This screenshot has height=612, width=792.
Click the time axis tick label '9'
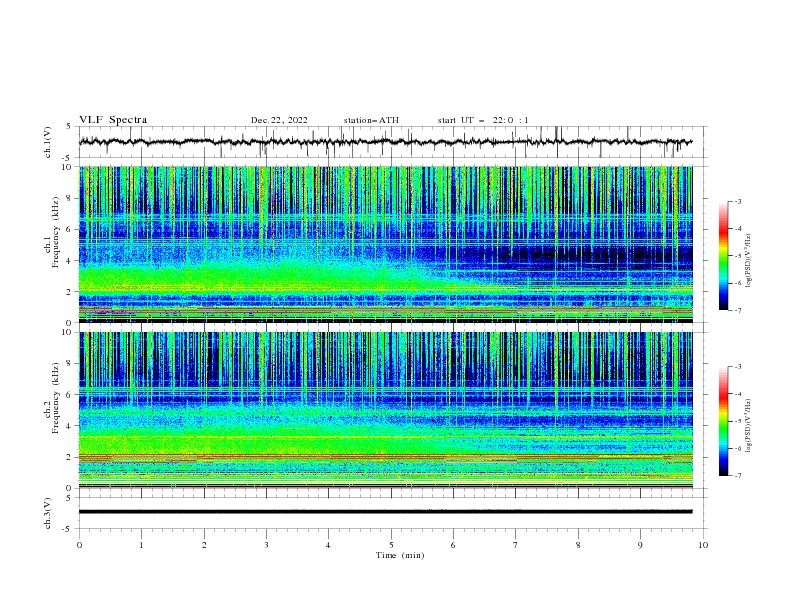[x=640, y=545]
